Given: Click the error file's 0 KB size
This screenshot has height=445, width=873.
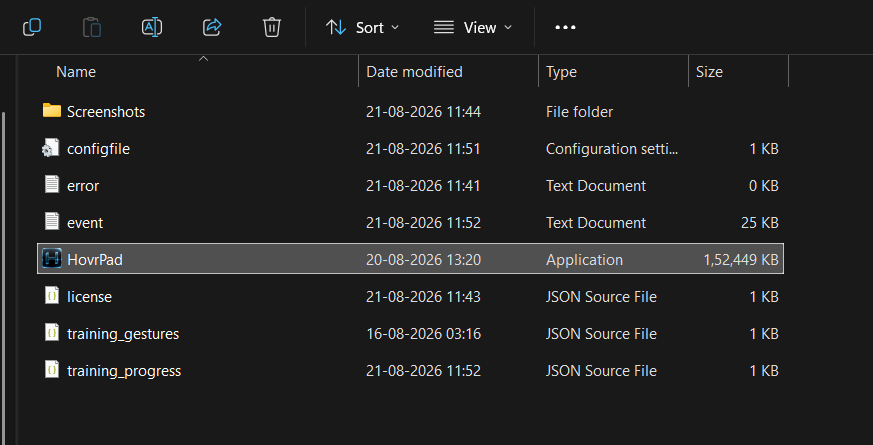Looking at the screenshot, I should [763, 185].
